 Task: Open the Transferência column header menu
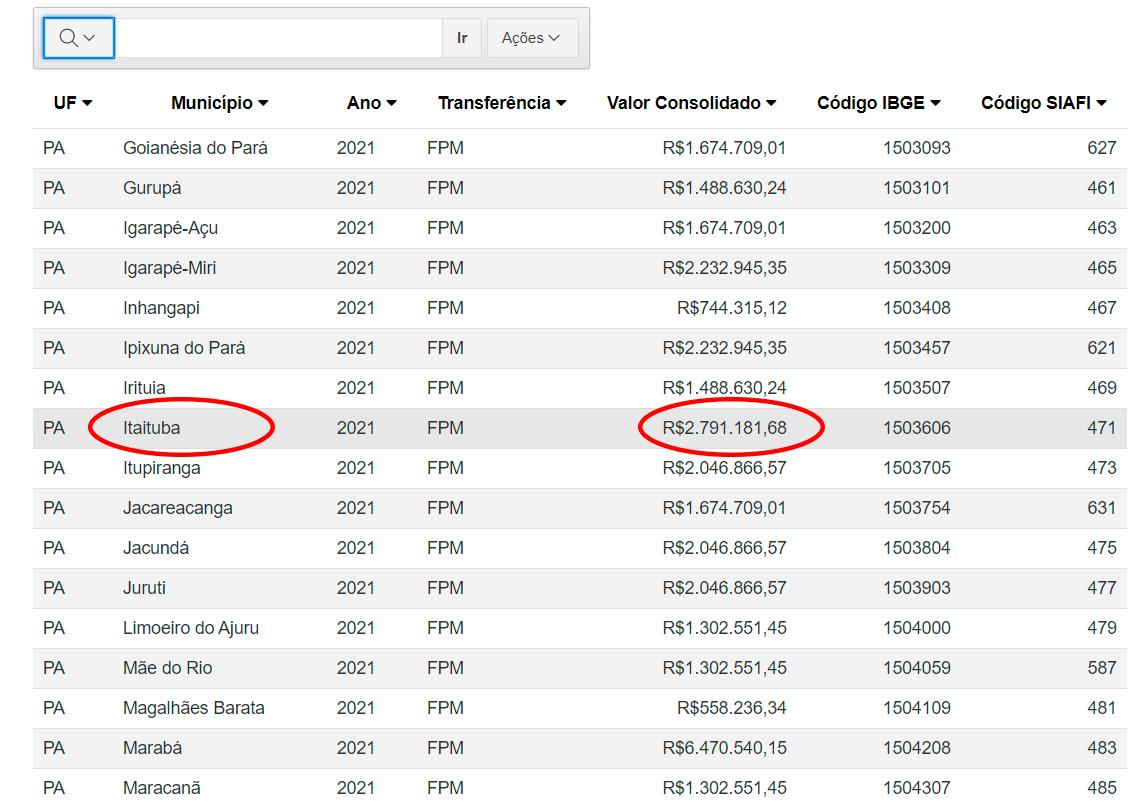[501, 103]
